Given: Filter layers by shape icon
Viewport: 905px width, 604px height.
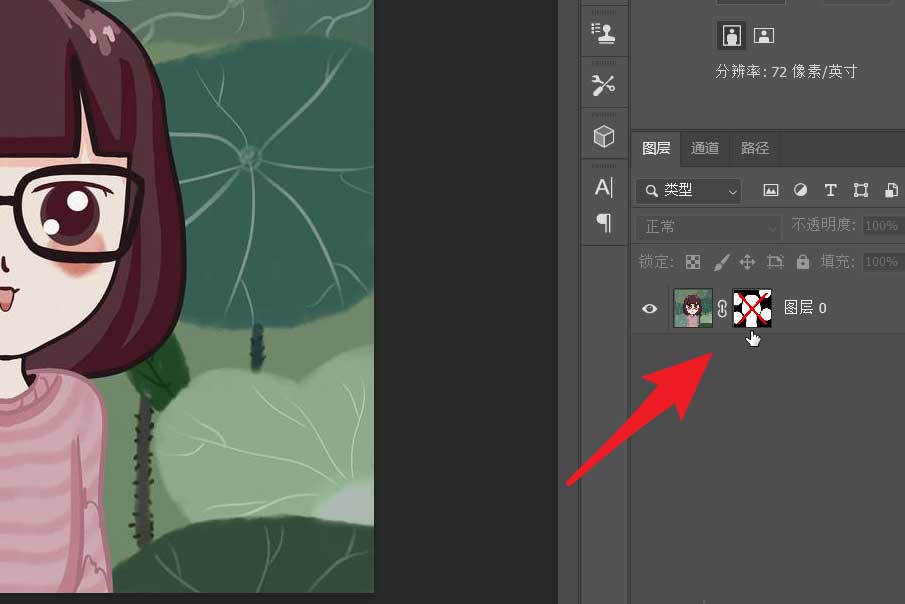Looking at the screenshot, I should 861,190.
